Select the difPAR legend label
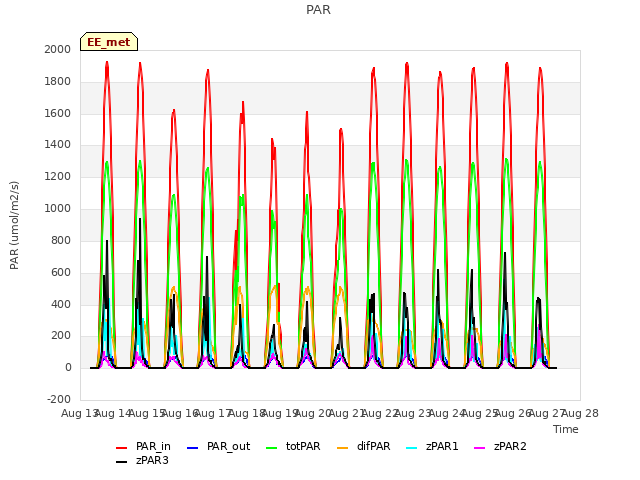The height and width of the screenshot is (480, 640). coord(373,446)
